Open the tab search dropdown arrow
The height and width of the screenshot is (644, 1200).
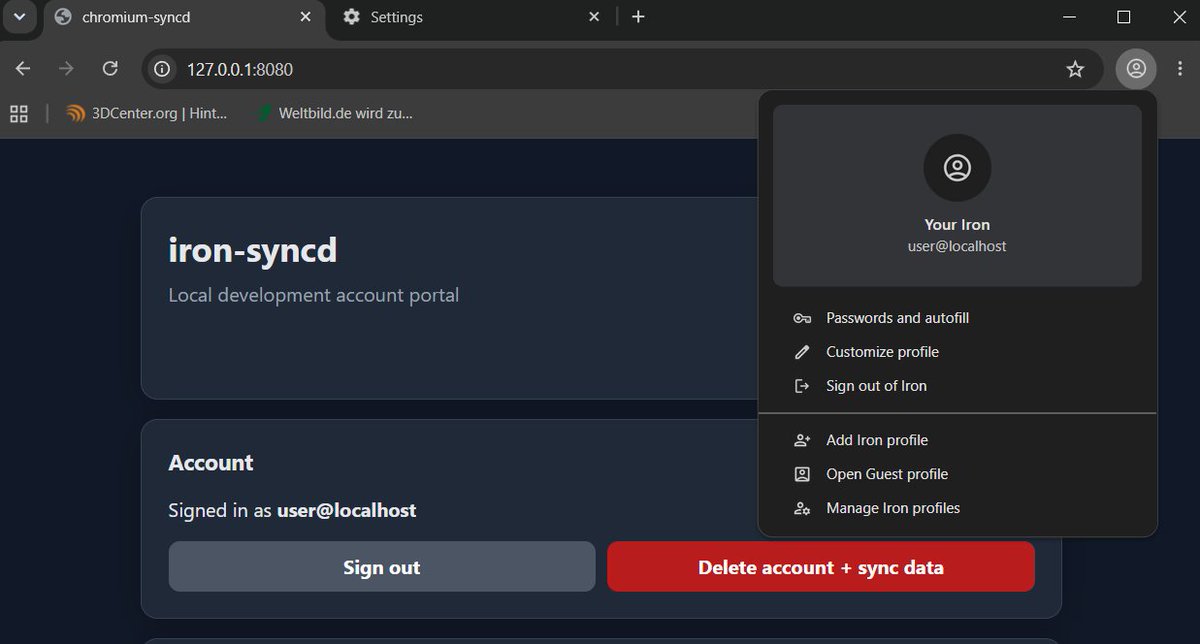point(19,17)
